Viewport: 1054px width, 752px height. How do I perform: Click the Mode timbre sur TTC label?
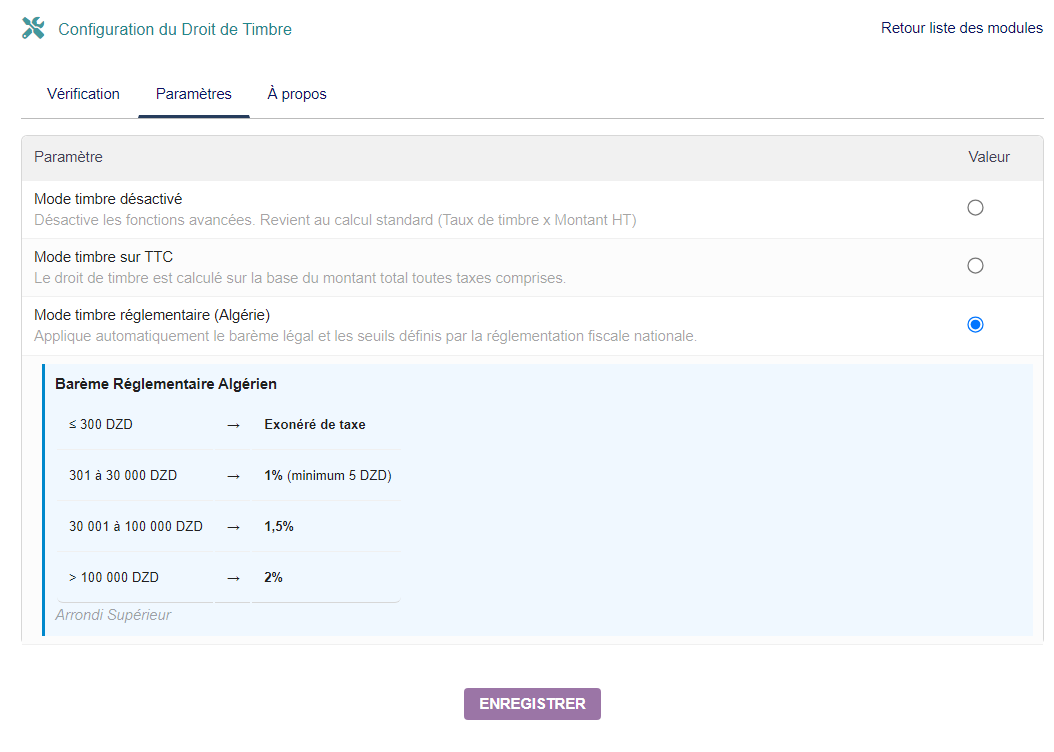click(x=104, y=257)
